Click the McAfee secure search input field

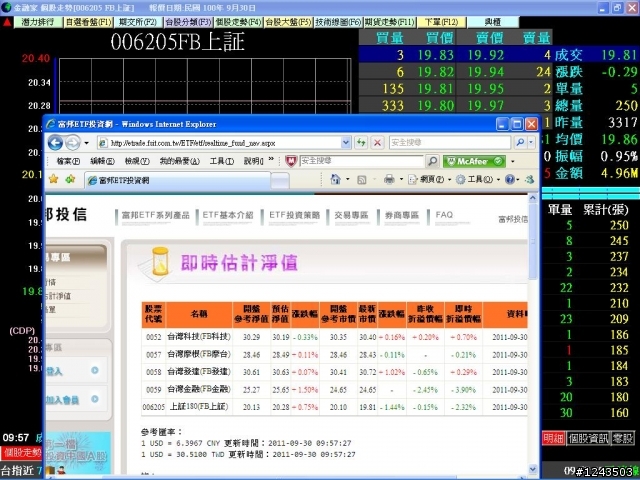click(361, 161)
